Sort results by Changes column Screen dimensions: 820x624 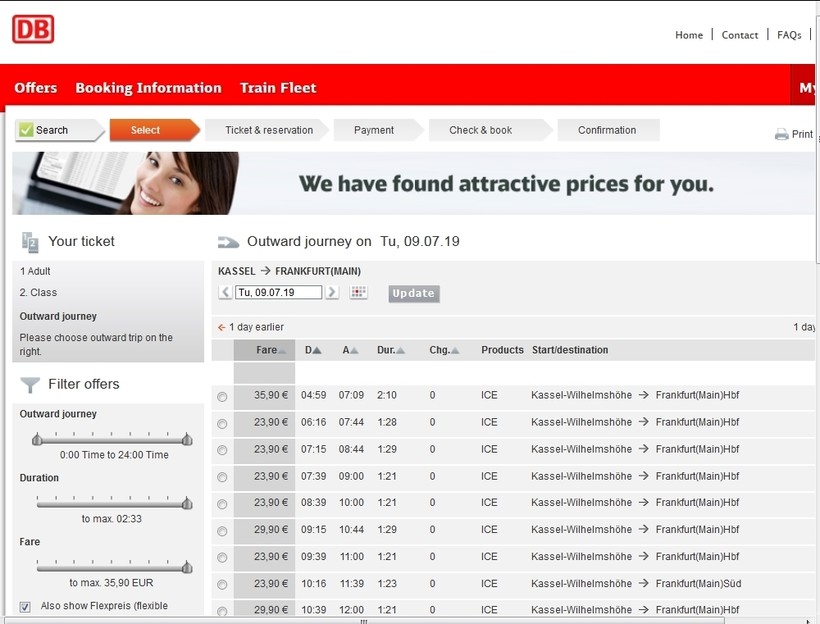point(444,350)
